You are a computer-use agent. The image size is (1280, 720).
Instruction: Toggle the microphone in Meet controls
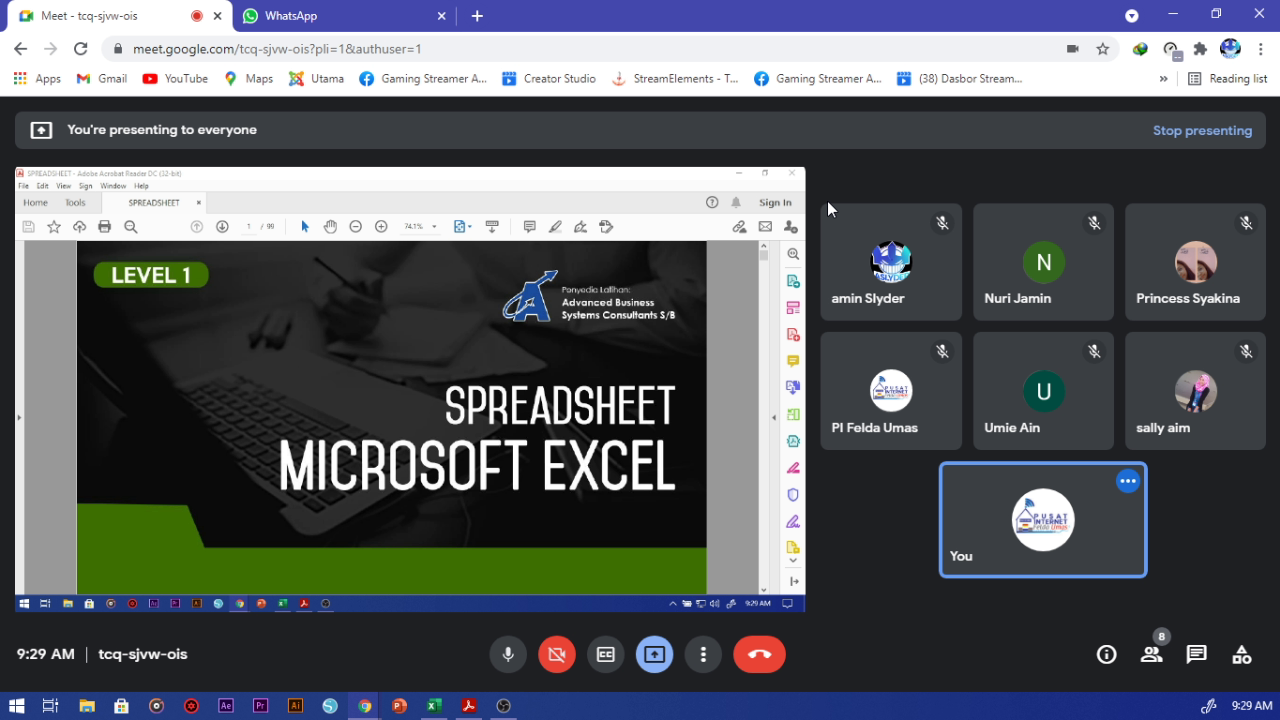(508, 654)
